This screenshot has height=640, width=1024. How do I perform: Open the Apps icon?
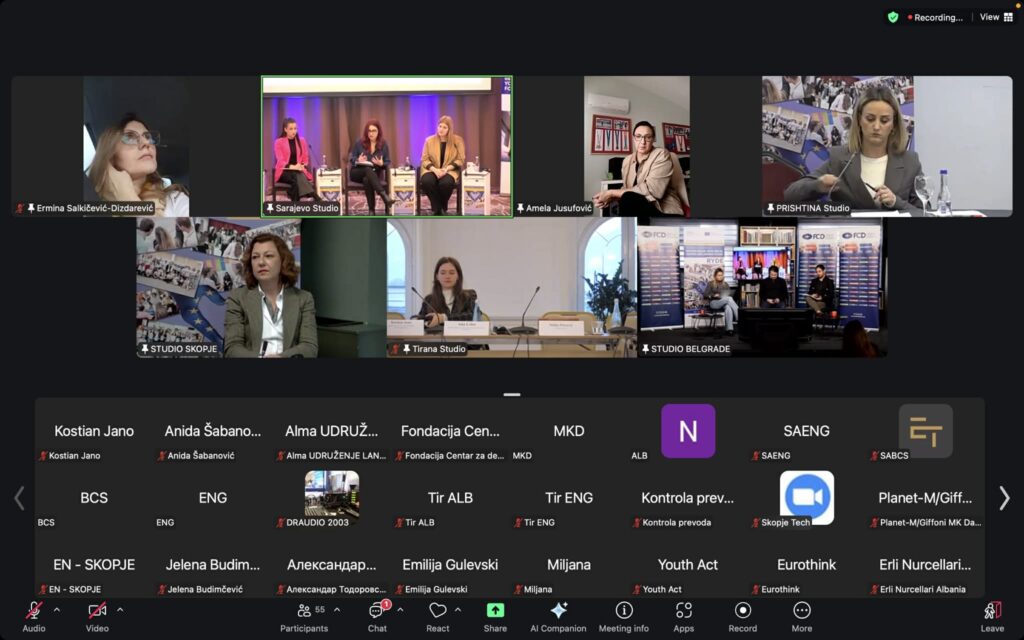[684, 615]
